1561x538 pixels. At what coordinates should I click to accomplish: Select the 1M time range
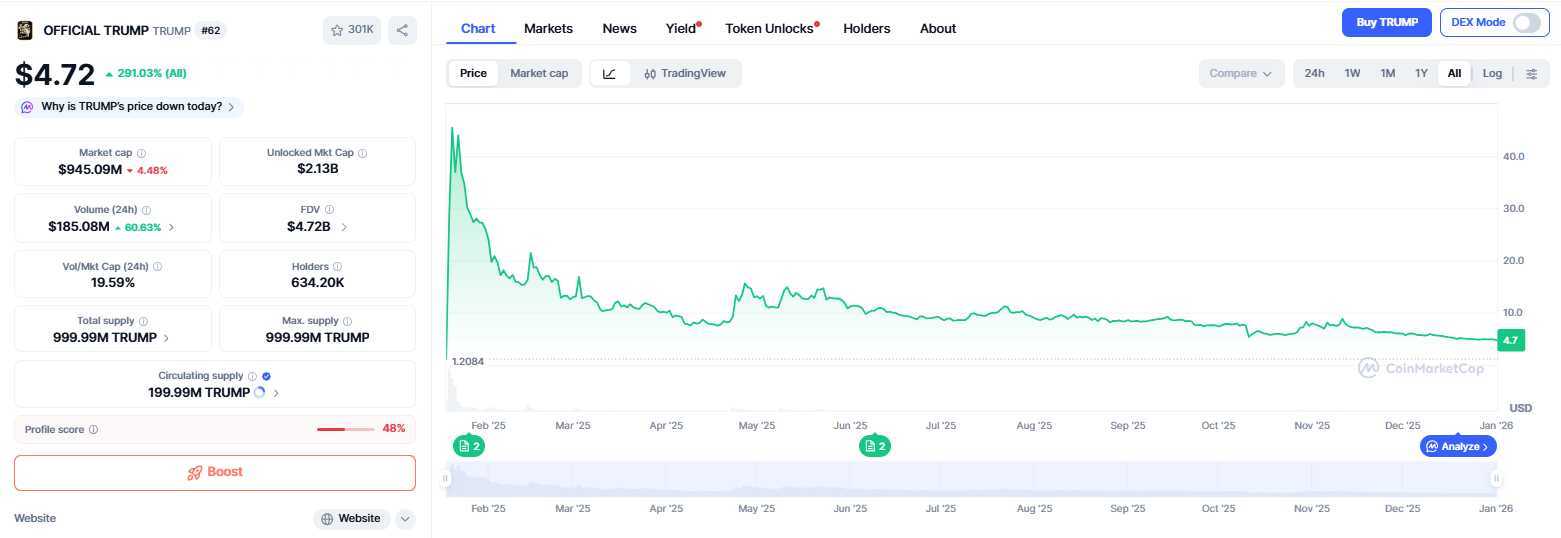pyautogui.click(x=1387, y=73)
